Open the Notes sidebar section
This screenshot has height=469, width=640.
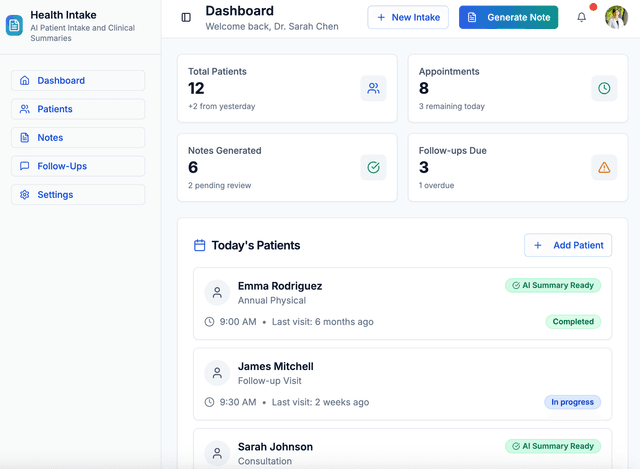[x=78, y=138]
